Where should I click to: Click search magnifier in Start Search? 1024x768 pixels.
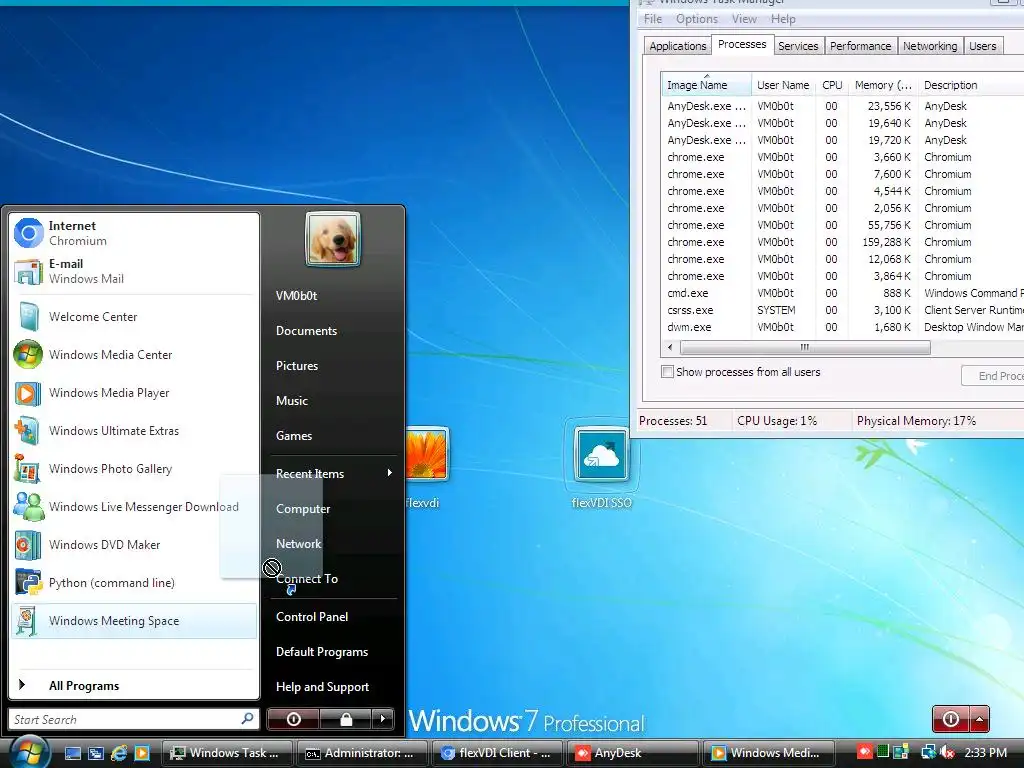coord(248,719)
